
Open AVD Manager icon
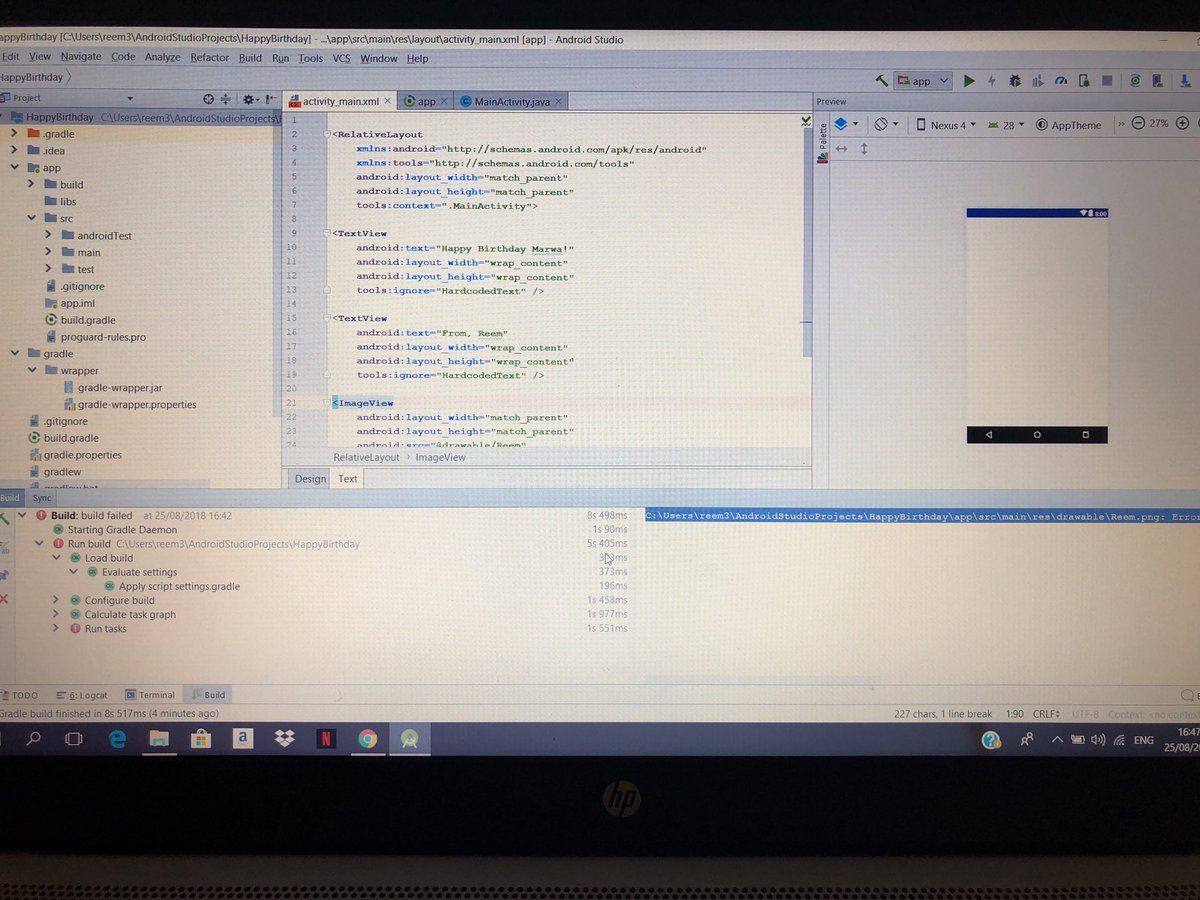tap(1158, 81)
